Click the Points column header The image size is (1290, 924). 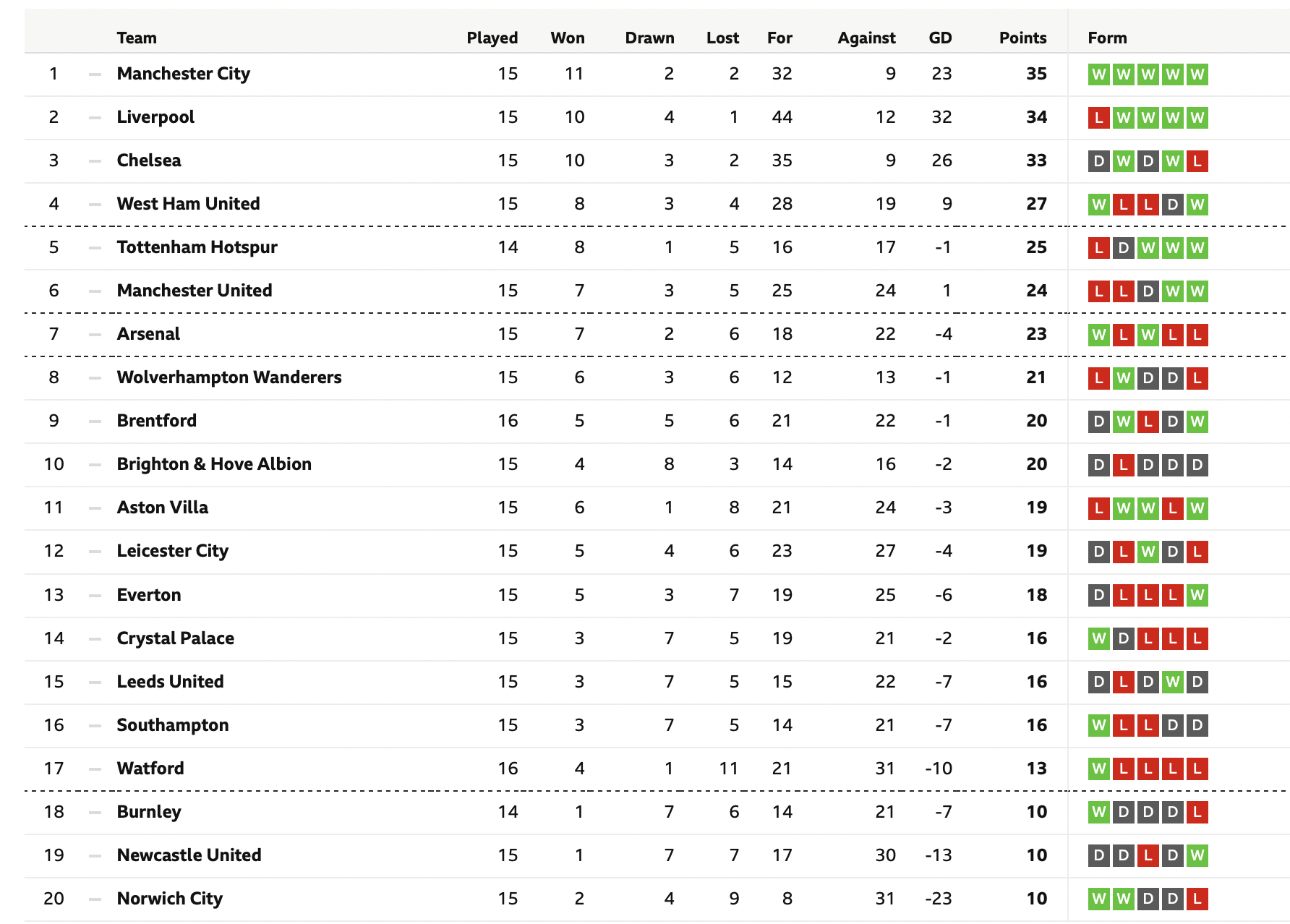point(1022,38)
